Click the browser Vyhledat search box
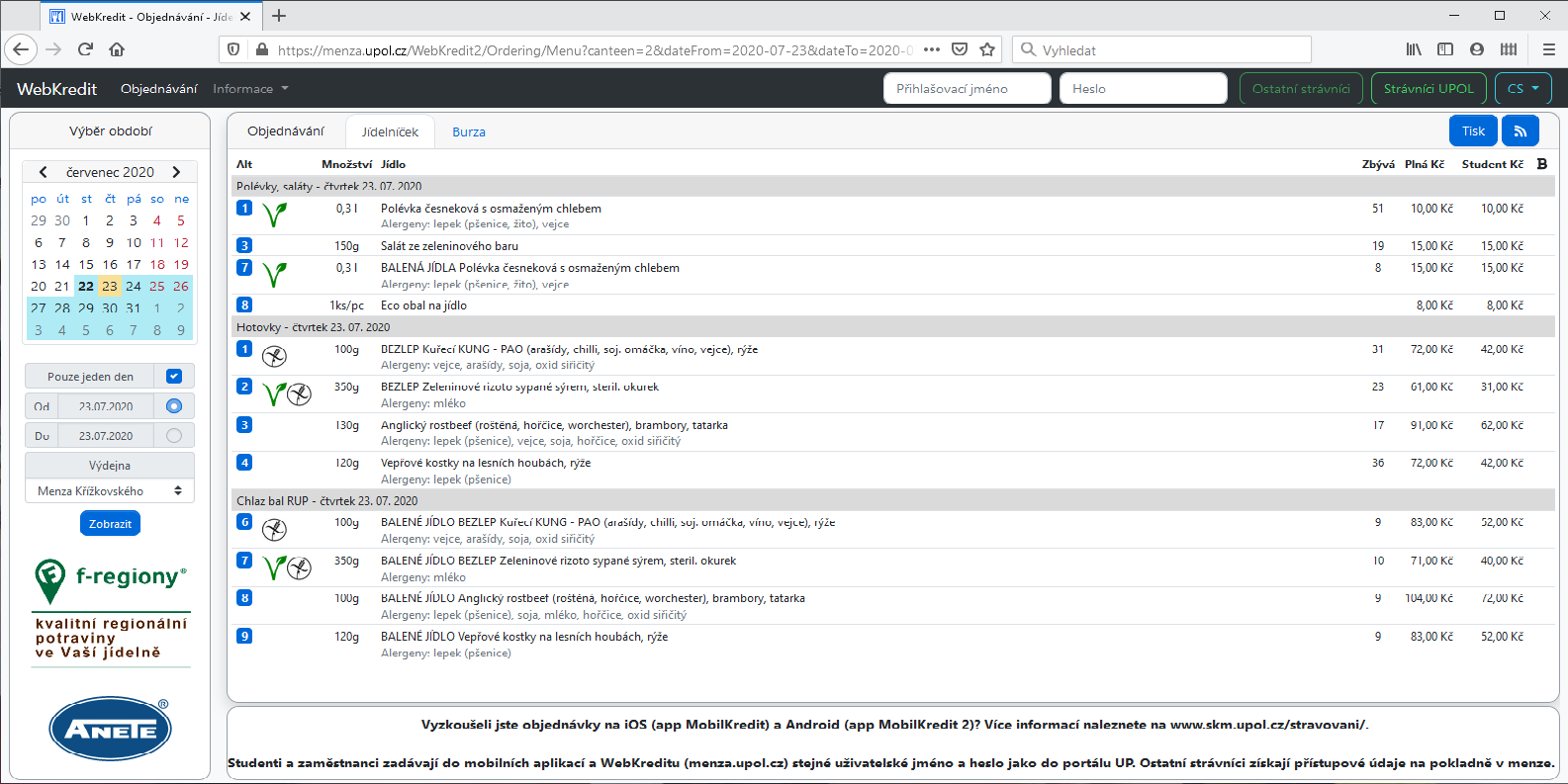The height and width of the screenshot is (784, 1568). (1161, 49)
